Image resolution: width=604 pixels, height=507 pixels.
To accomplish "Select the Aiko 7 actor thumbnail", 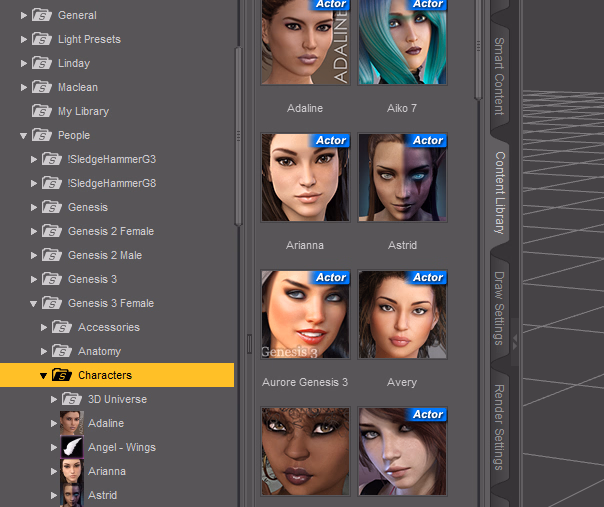I will click(402, 41).
